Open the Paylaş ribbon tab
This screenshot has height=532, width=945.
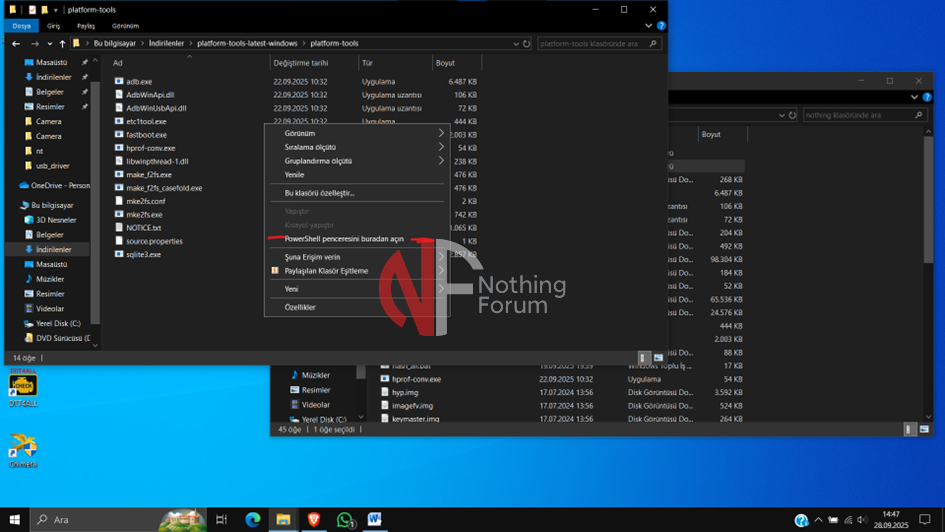click(84, 26)
